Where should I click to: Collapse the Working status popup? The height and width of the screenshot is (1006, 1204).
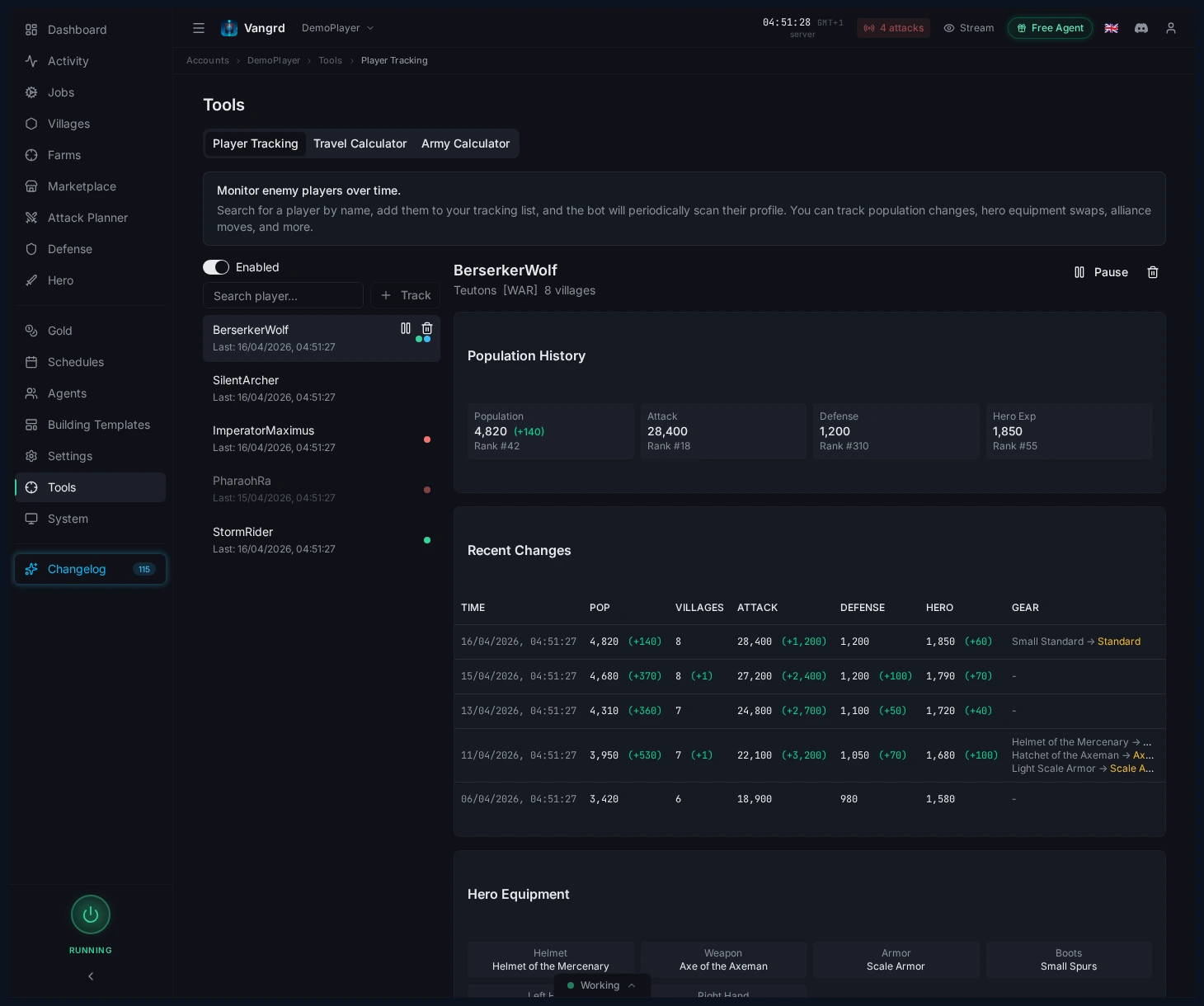(x=632, y=985)
